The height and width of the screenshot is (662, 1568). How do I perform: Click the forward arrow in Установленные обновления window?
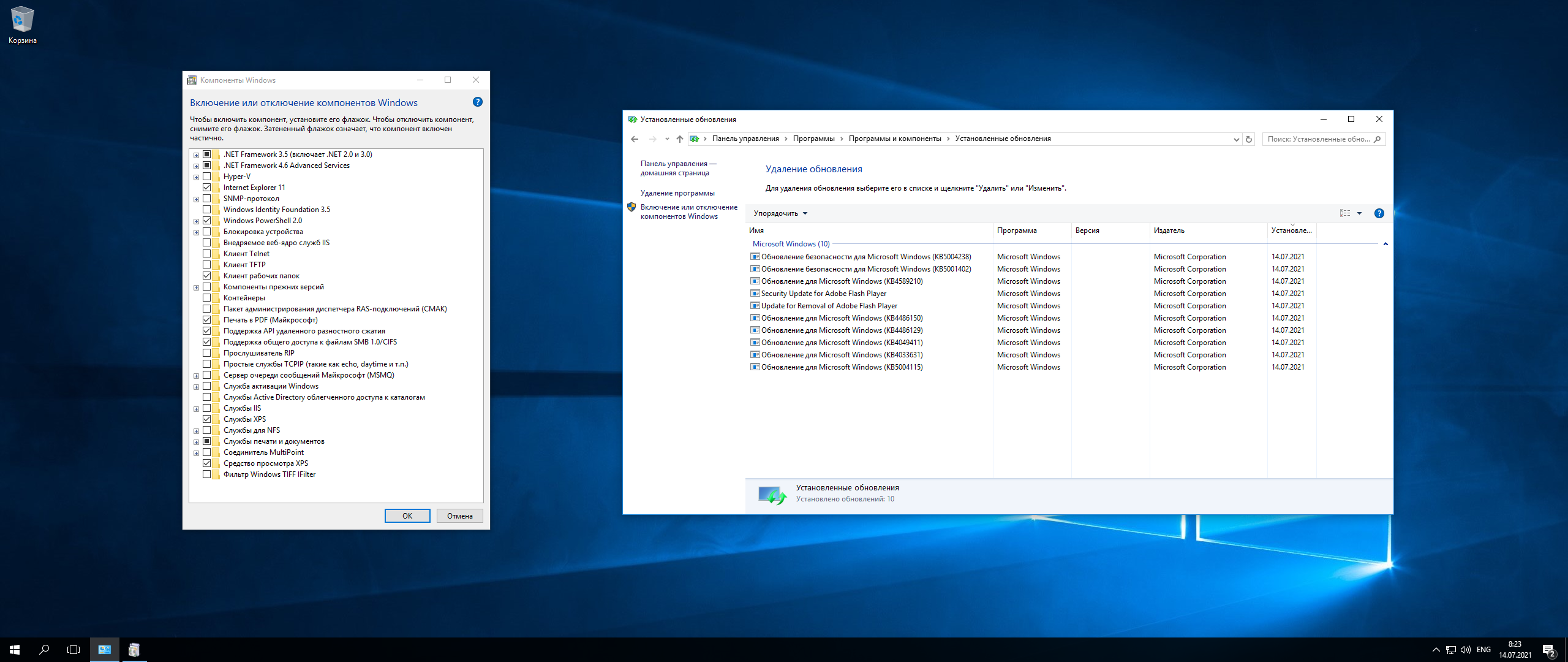(653, 139)
